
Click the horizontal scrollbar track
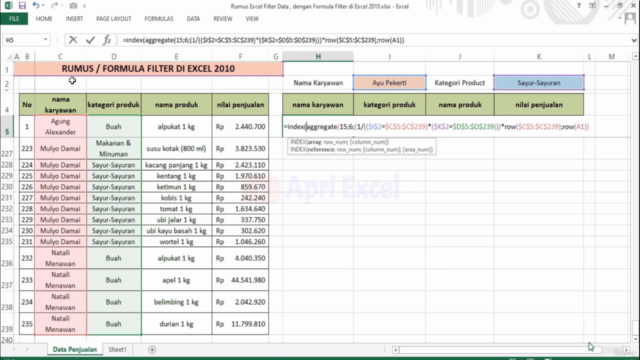pyautogui.click(x=510, y=350)
